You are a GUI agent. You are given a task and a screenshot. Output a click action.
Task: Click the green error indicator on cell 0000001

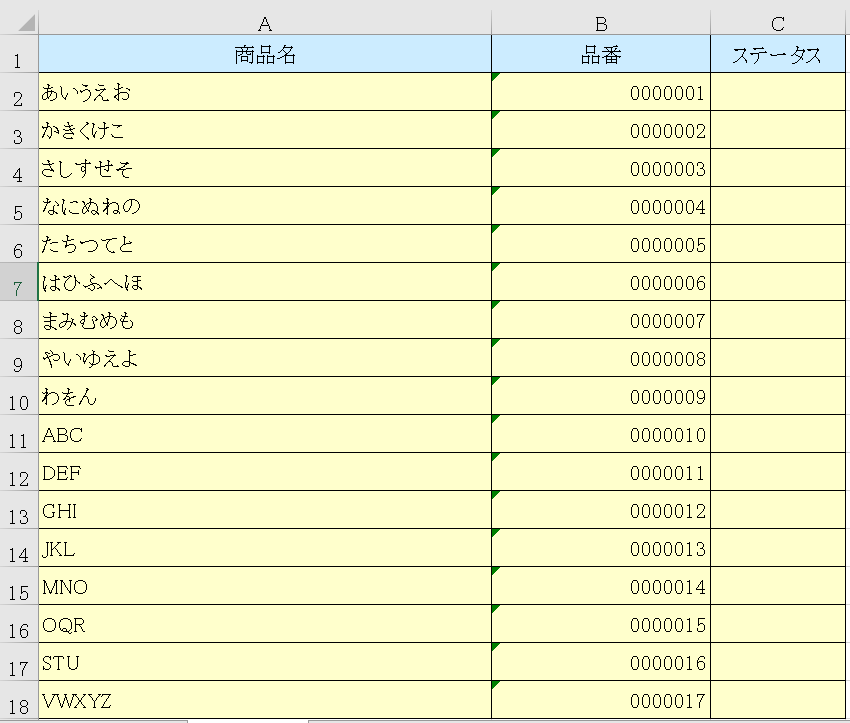point(496,76)
